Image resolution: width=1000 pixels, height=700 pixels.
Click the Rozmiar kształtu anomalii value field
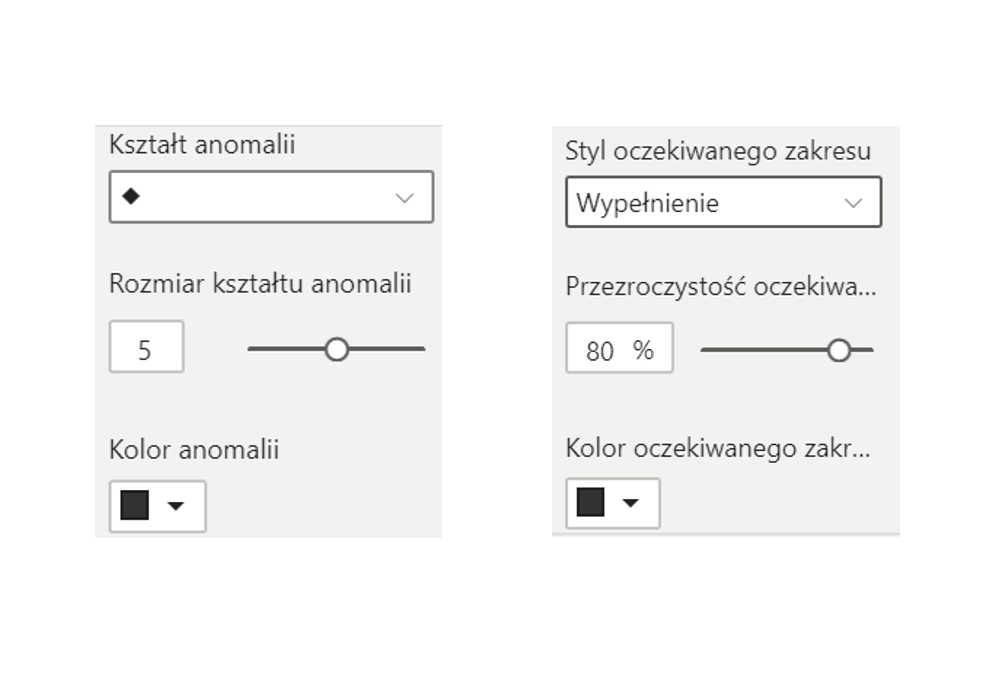tap(146, 348)
